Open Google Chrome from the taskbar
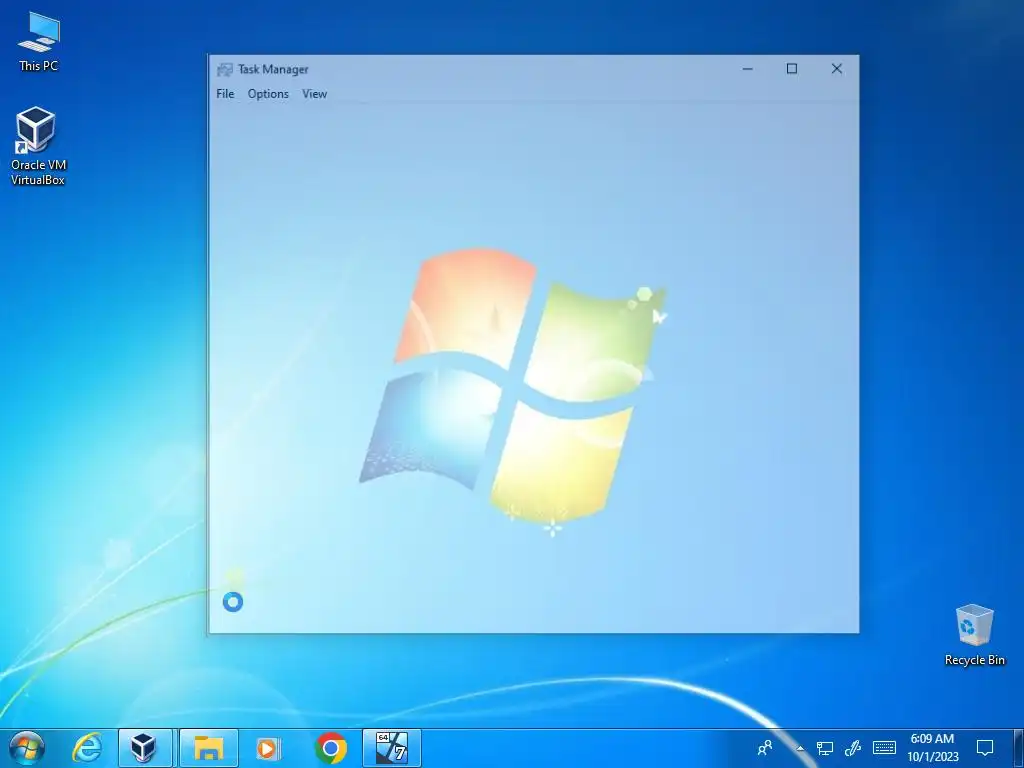 pos(330,748)
